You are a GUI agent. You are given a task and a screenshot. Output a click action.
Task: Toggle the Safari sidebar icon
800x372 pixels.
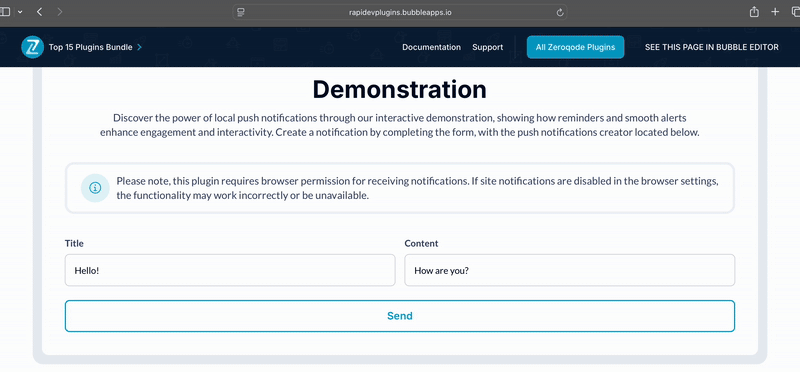(x=5, y=12)
